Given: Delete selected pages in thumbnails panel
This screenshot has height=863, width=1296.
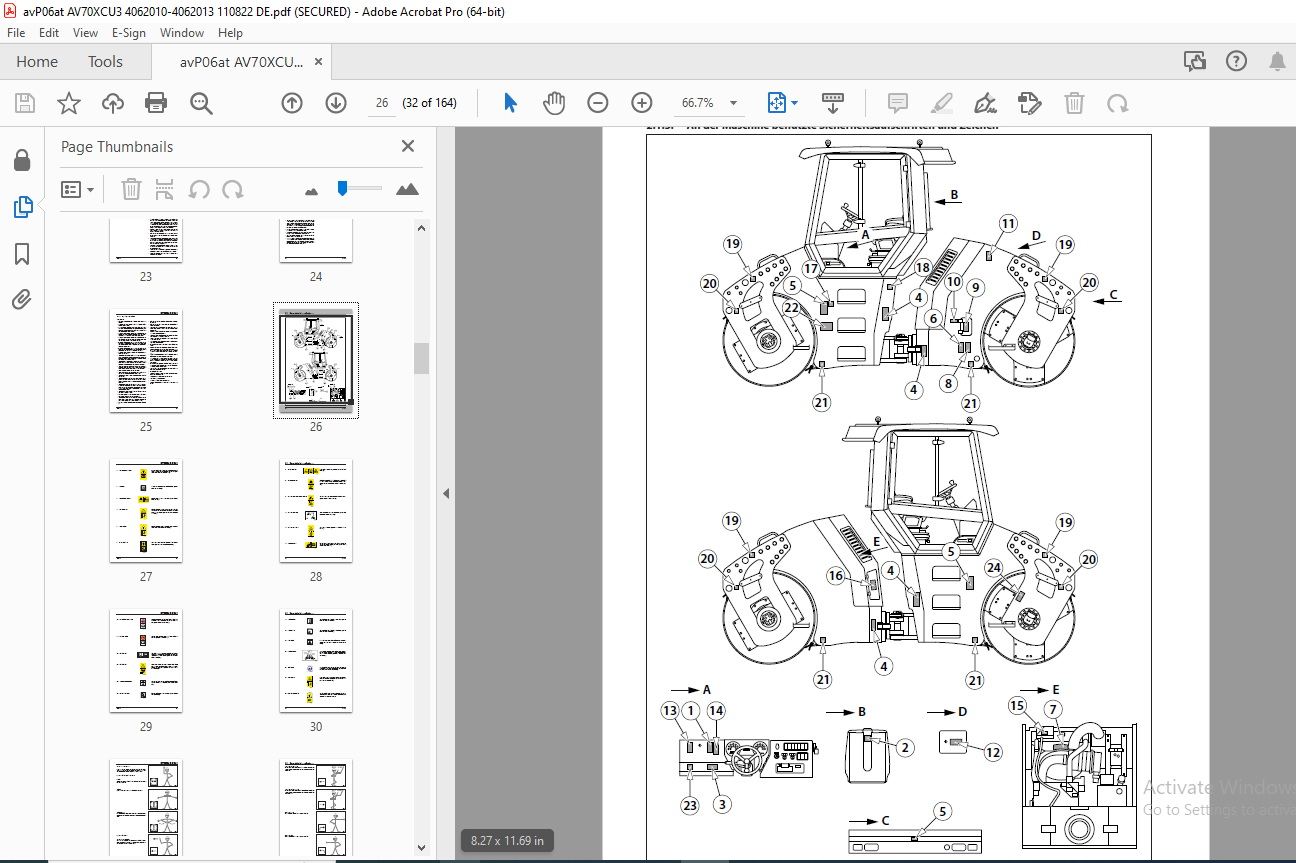Looking at the screenshot, I should pyautogui.click(x=132, y=189).
